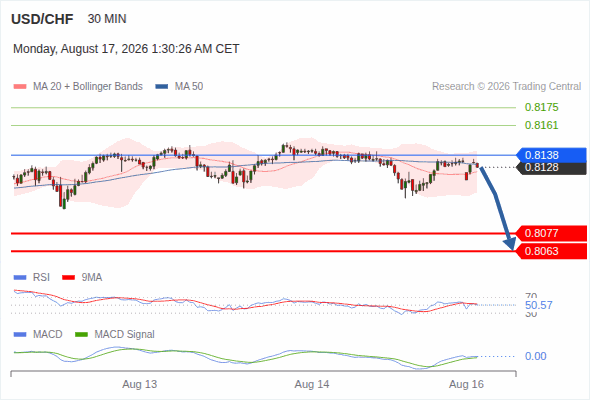Click the RSI value 50.57 label

(x=539, y=305)
